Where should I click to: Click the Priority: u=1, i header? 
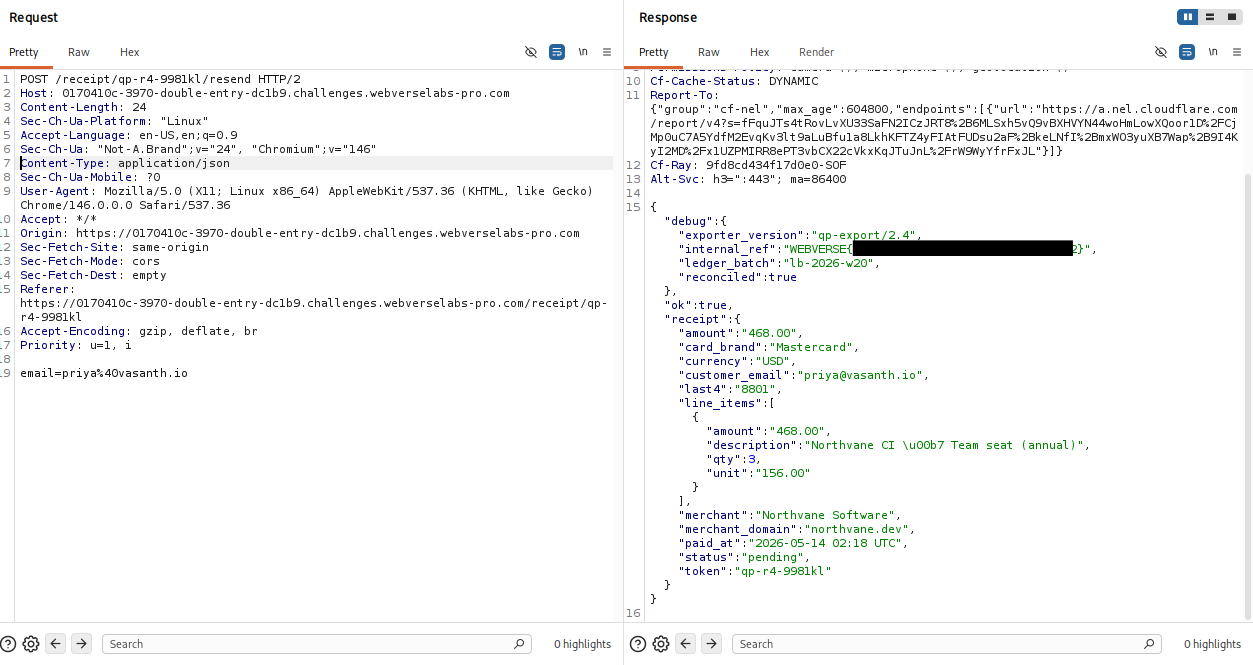point(76,345)
